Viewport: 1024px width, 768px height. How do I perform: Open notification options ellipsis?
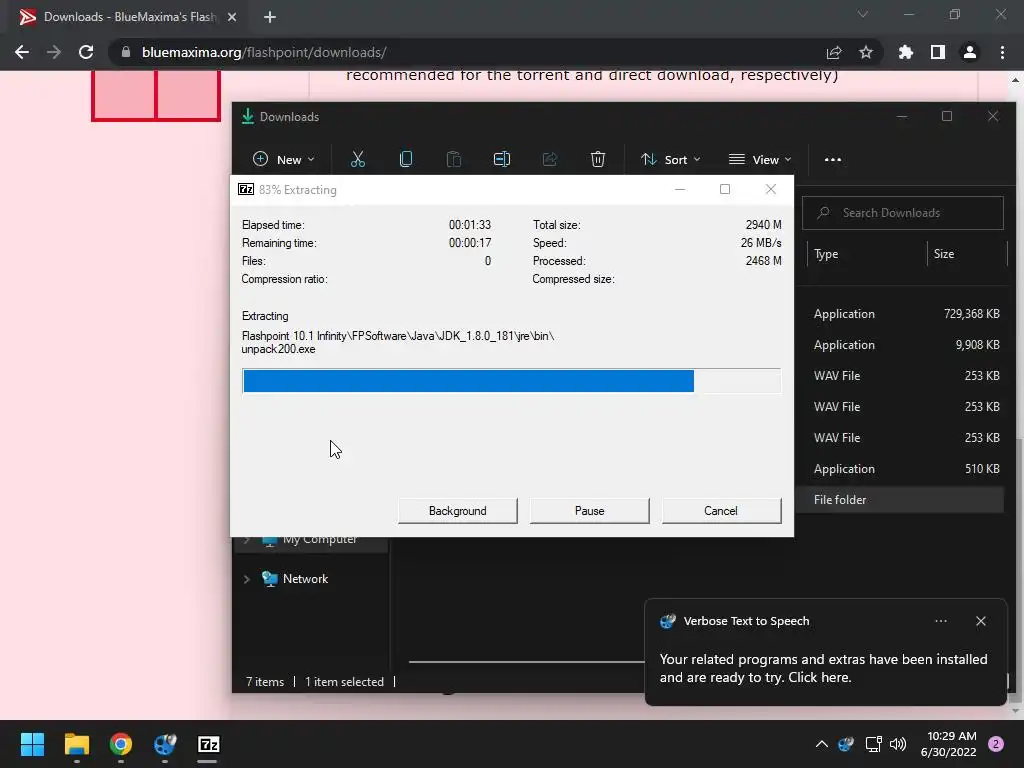(x=940, y=621)
